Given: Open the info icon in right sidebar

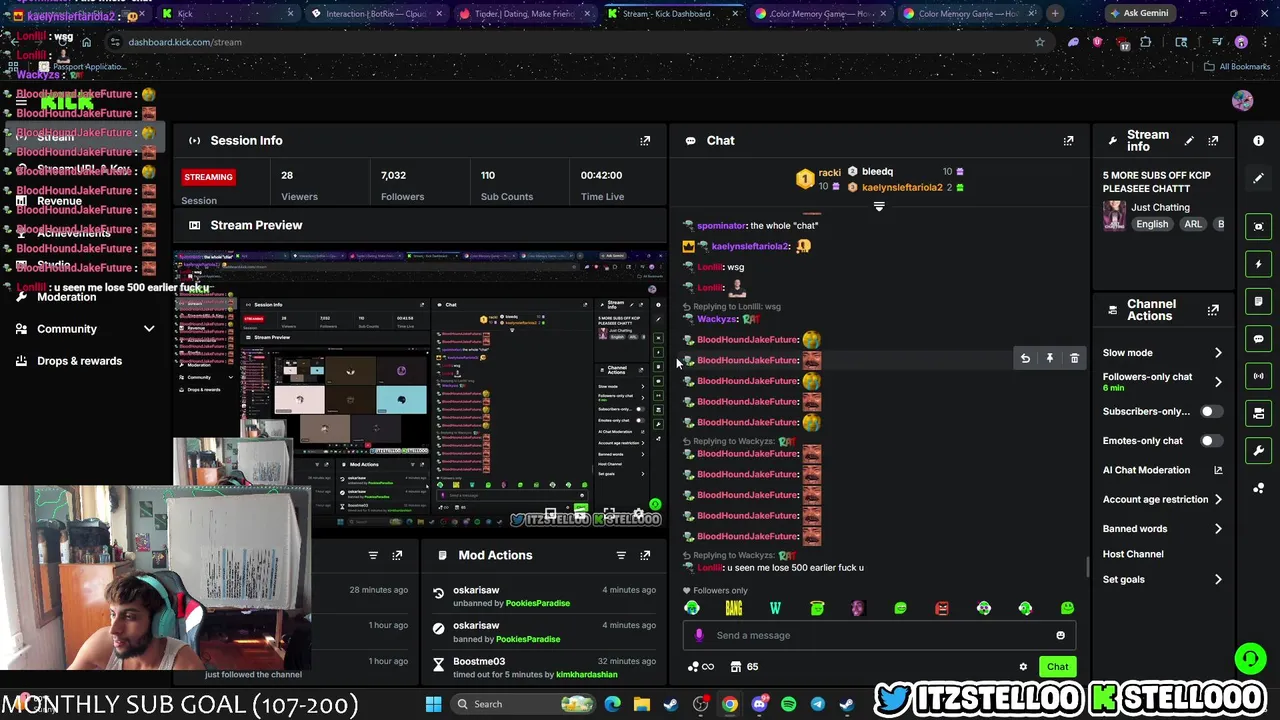Looking at the screenshot, I should (1259, 141).
